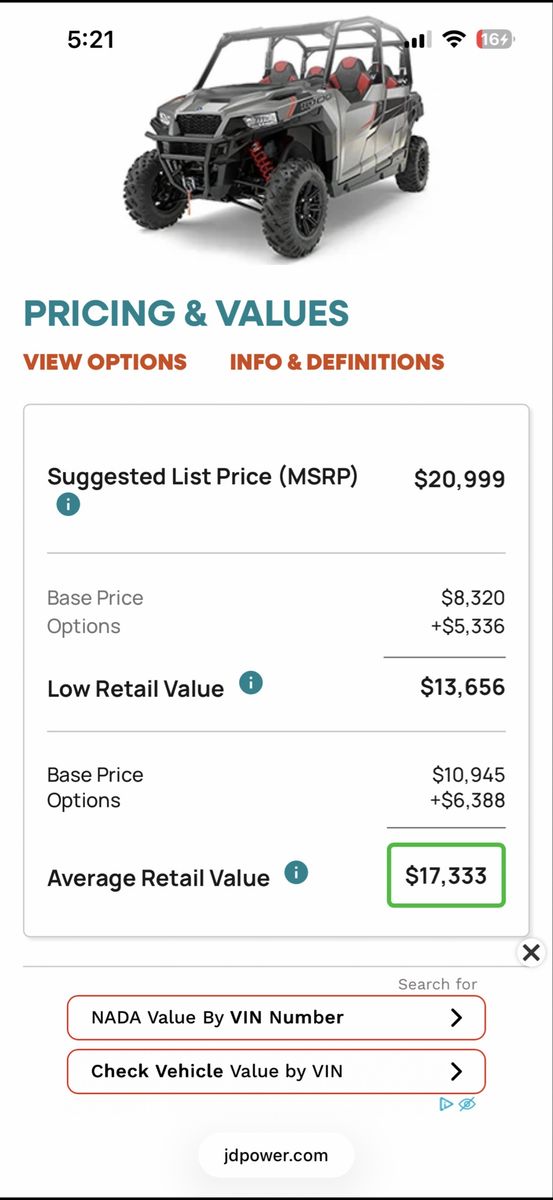Tap the cellular signal bars icon
This screenshot has height=1200, width=553.
pos(421,39)
